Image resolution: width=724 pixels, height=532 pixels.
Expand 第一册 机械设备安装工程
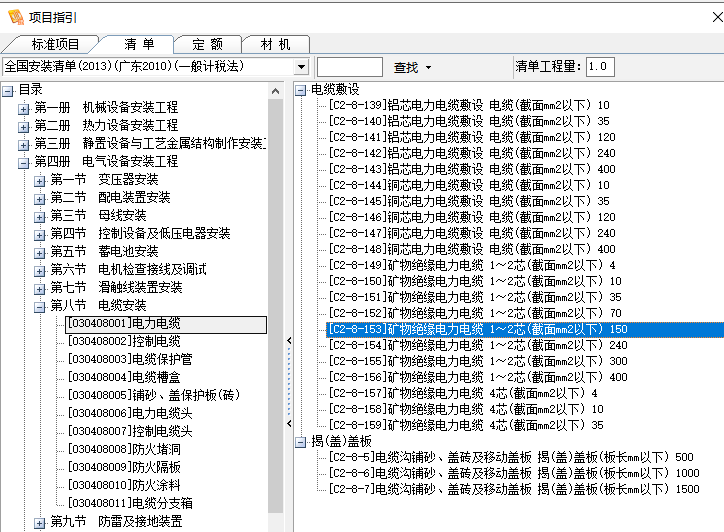pyautogui.click(x=24, y=109)
